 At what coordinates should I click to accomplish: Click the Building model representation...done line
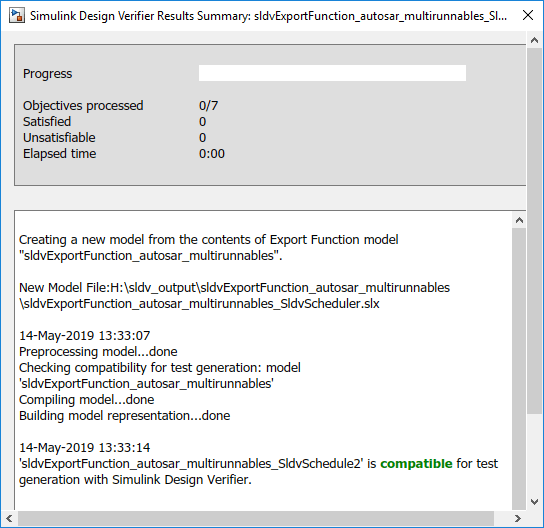[125, 416]
